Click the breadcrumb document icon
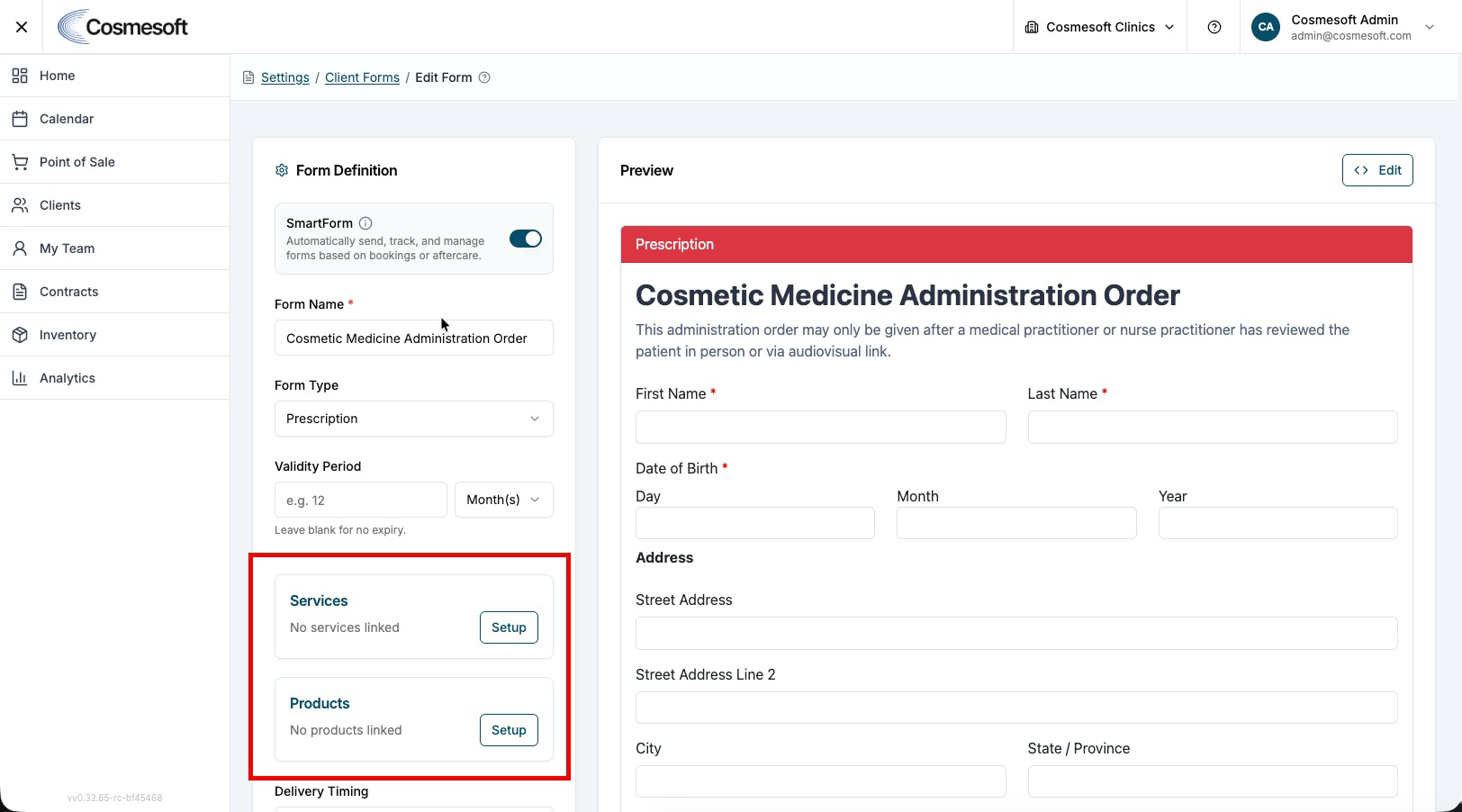 click(248, 77)
